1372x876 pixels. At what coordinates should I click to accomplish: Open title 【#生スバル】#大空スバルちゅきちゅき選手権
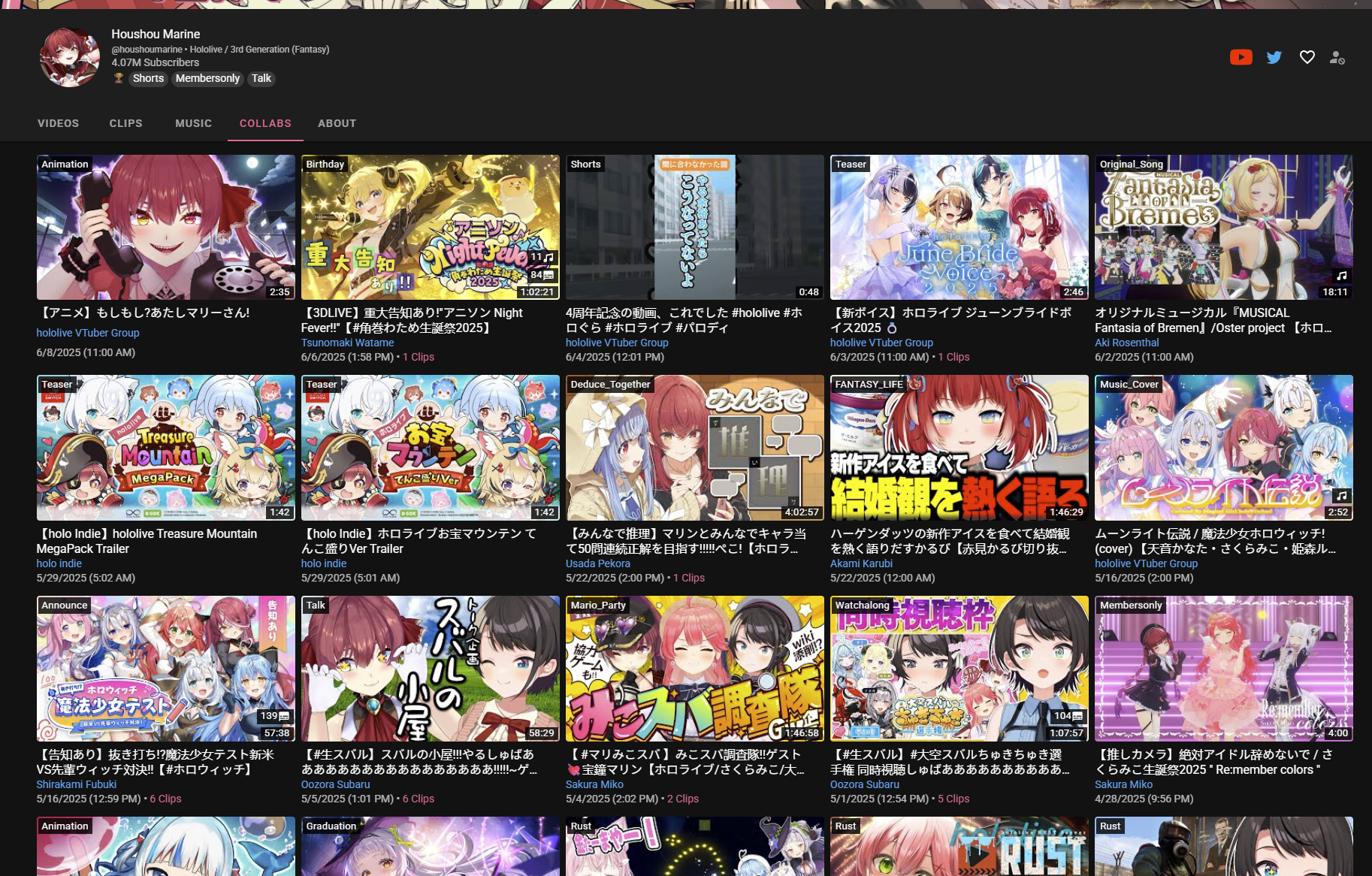pyautogui.click(x=950, y=762)
